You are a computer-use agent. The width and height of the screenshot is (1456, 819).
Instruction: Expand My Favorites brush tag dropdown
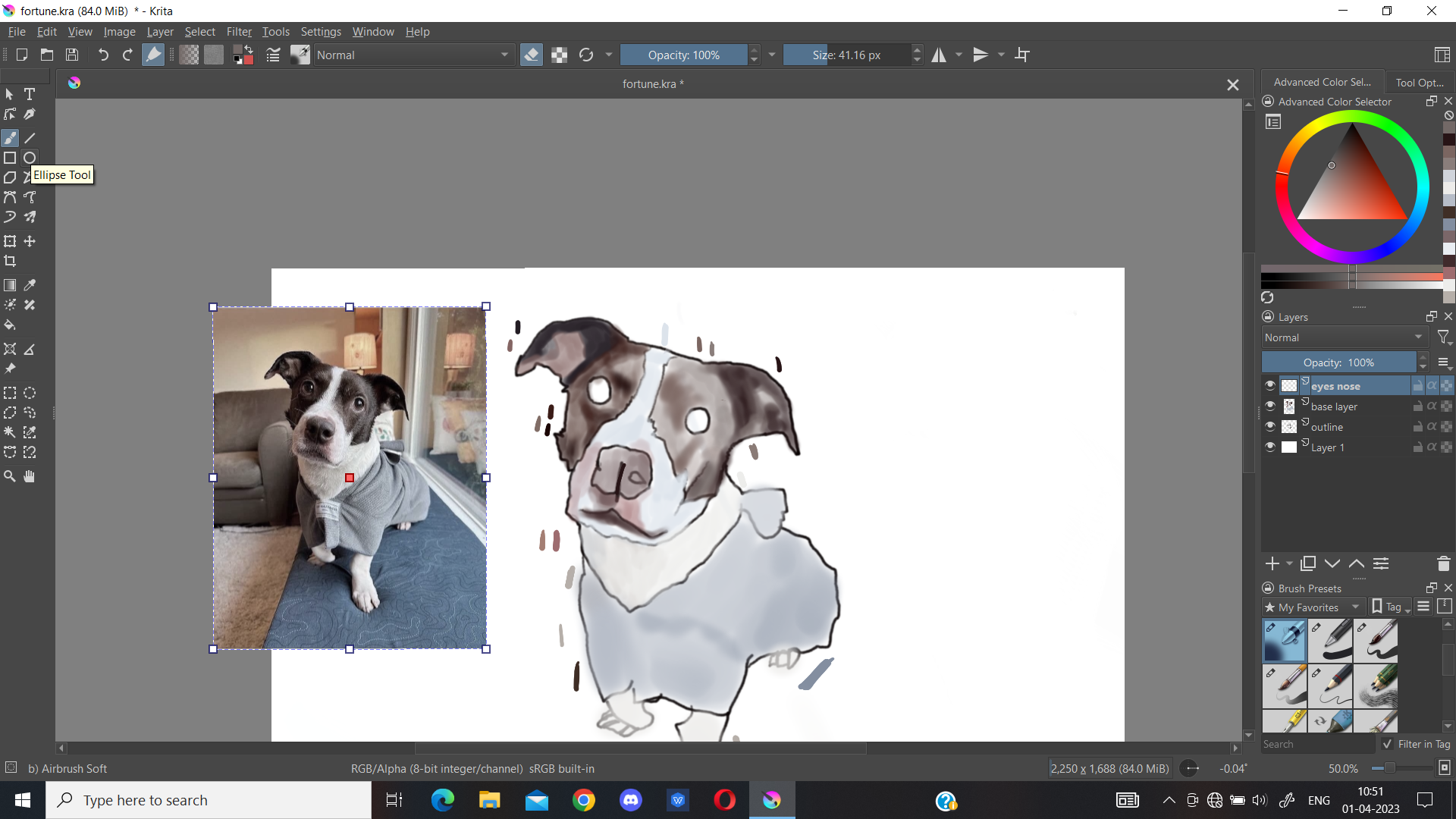click(1313, 607)
